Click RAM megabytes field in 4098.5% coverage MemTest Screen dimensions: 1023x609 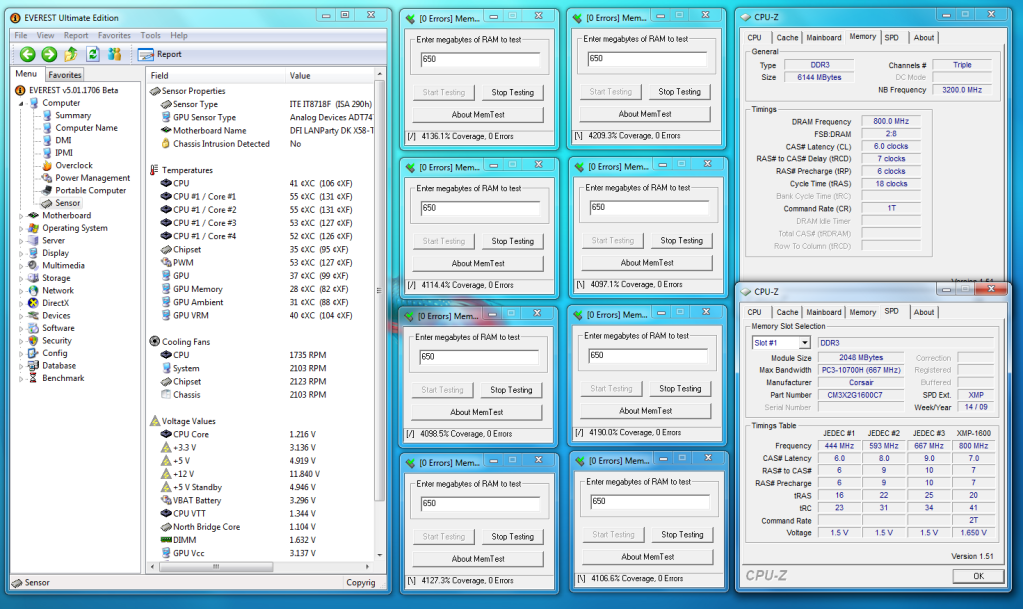tap(480, 356)
